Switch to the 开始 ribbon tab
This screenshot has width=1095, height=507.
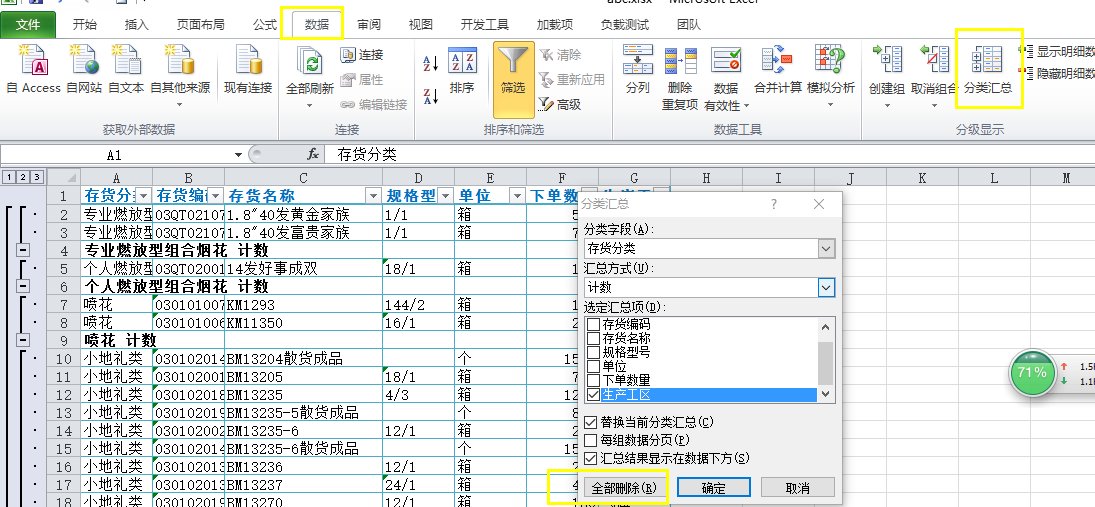click(x=84, y=24)
